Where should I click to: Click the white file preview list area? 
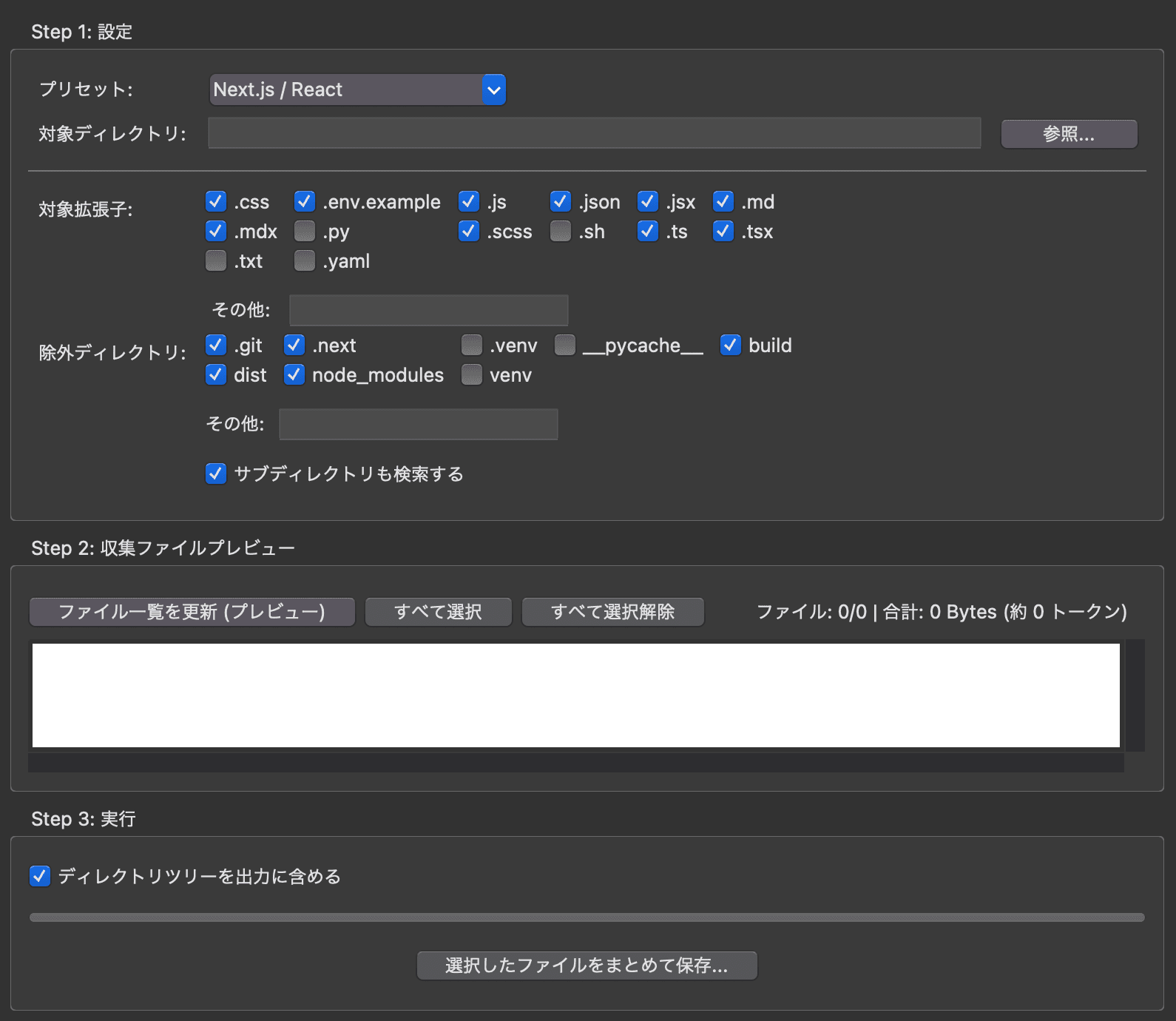coord(575,695)
